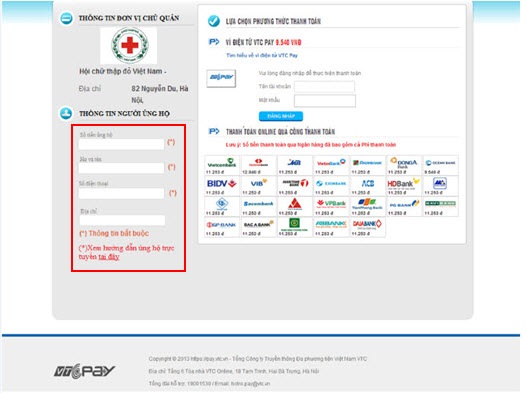
Task: Choose the bank between VietinBank and DongA Bank
Action: [x=368, y=165]
